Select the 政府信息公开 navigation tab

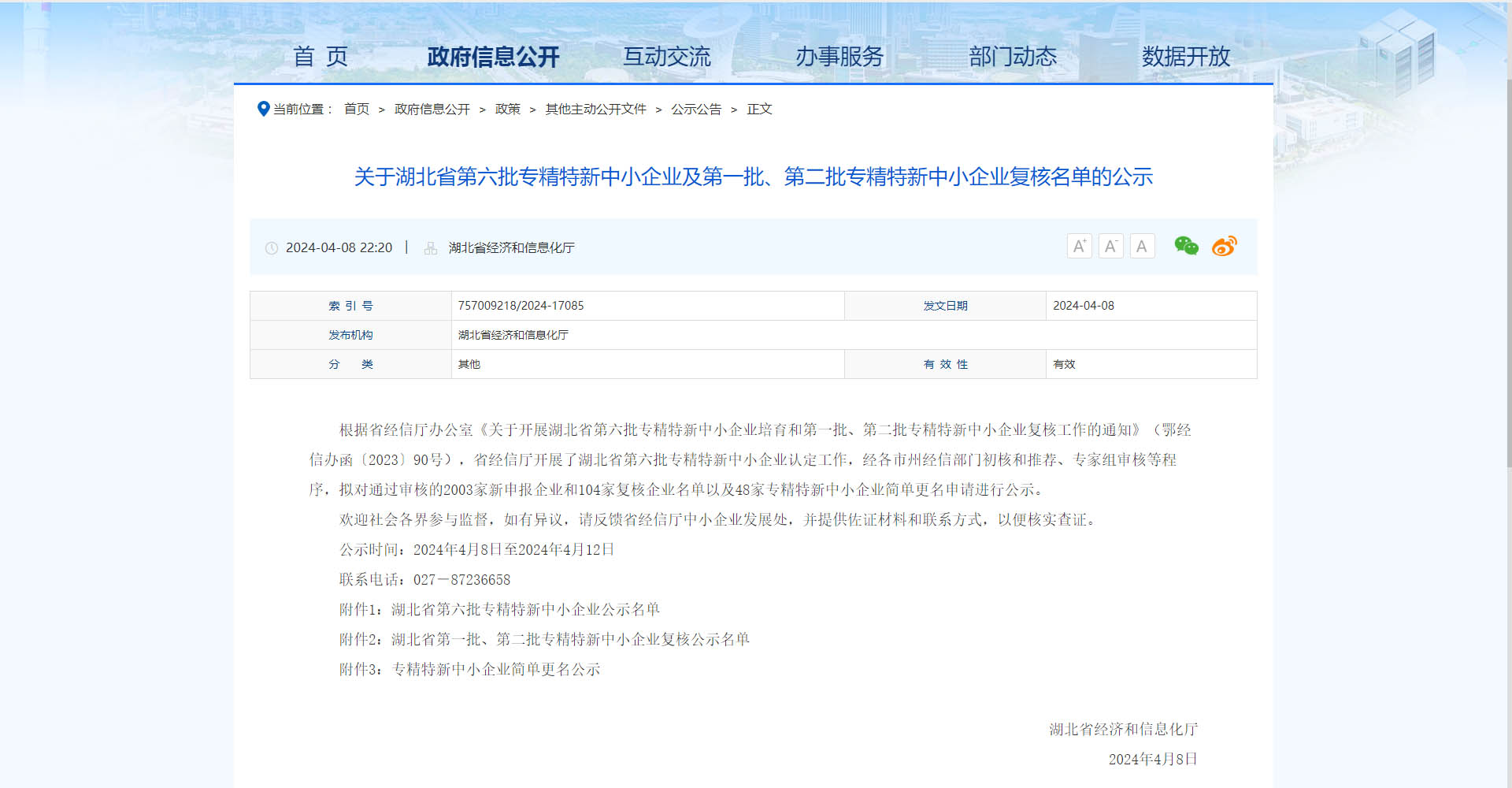(493, 57)
